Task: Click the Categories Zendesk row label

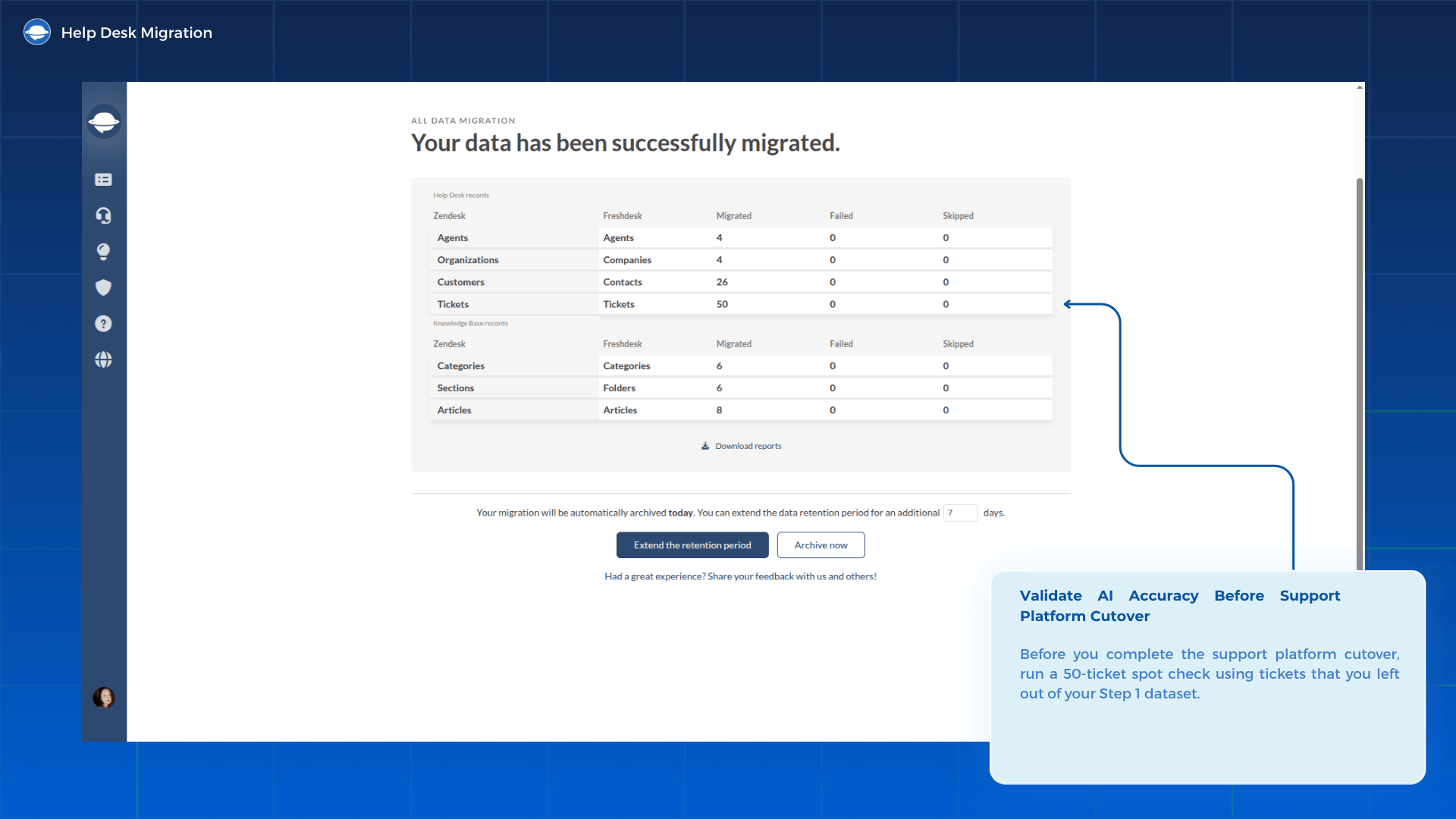Action: (460, 366)
